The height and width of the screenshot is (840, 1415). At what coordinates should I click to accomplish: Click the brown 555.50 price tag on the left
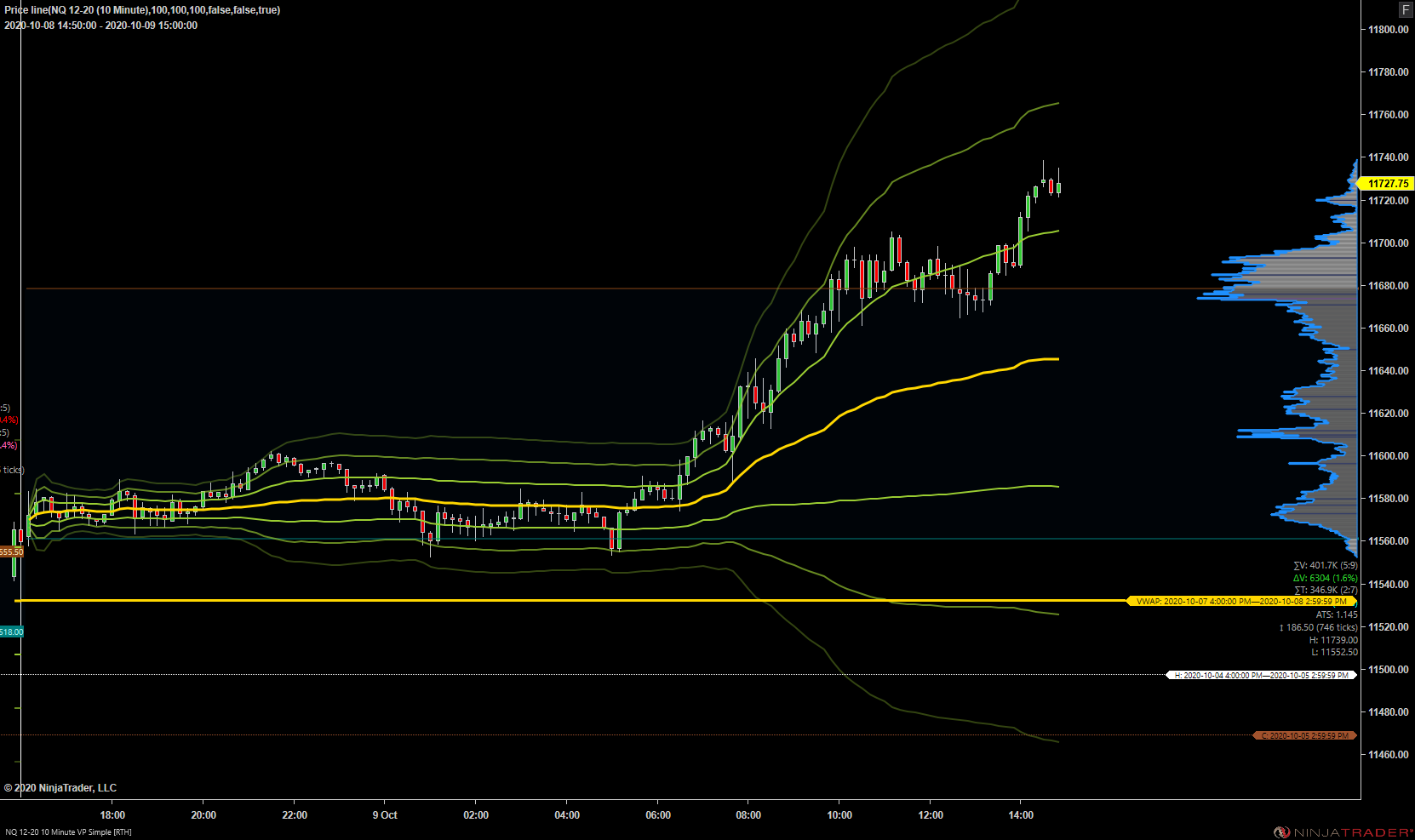tap(12, 551)
